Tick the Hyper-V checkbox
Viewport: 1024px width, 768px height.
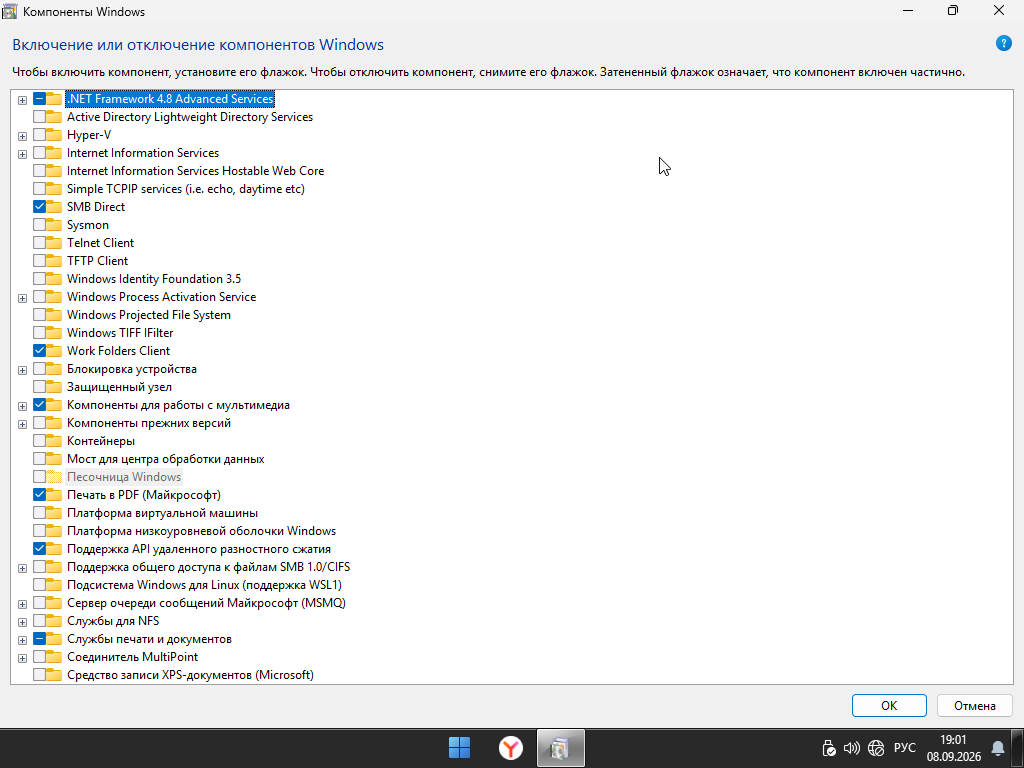pyautogui.click(x=39, y=135)
